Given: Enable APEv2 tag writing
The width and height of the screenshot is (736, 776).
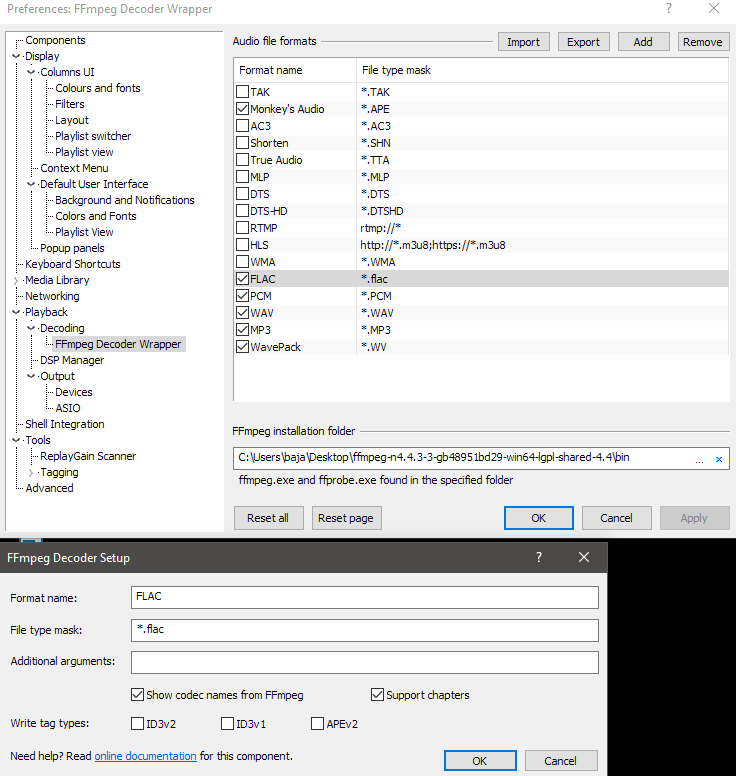Looking at the screenshot, I should coord(317,724).
